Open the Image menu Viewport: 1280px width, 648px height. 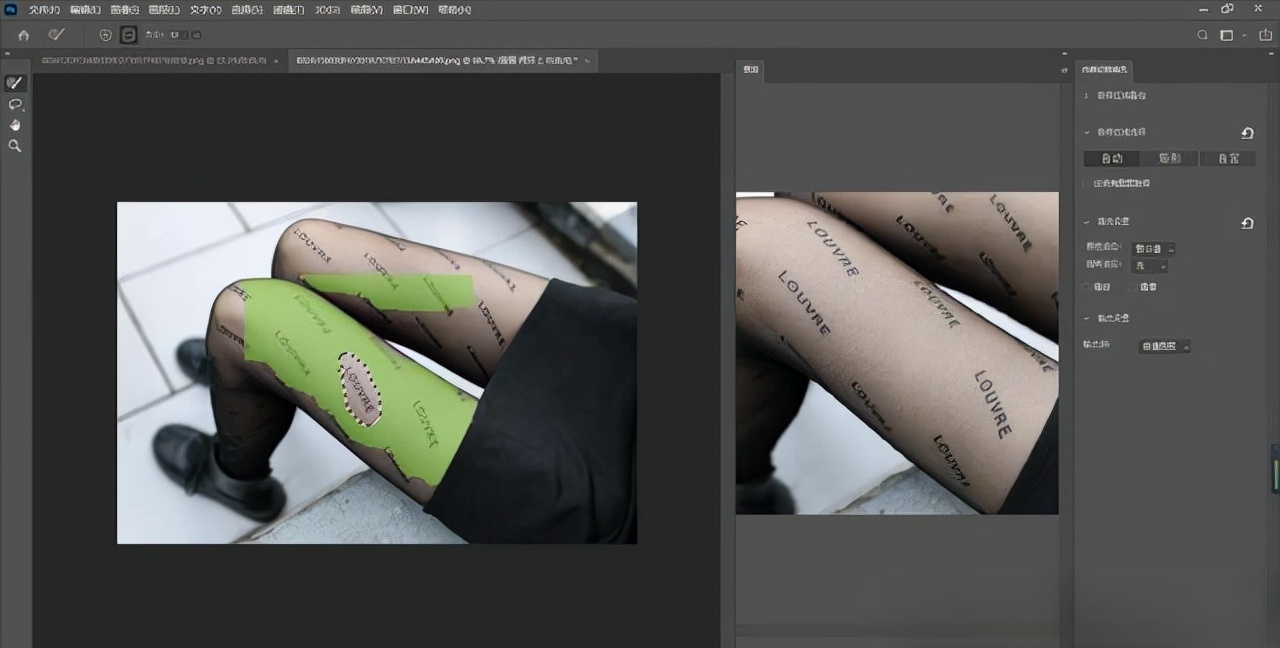point(125,10)
